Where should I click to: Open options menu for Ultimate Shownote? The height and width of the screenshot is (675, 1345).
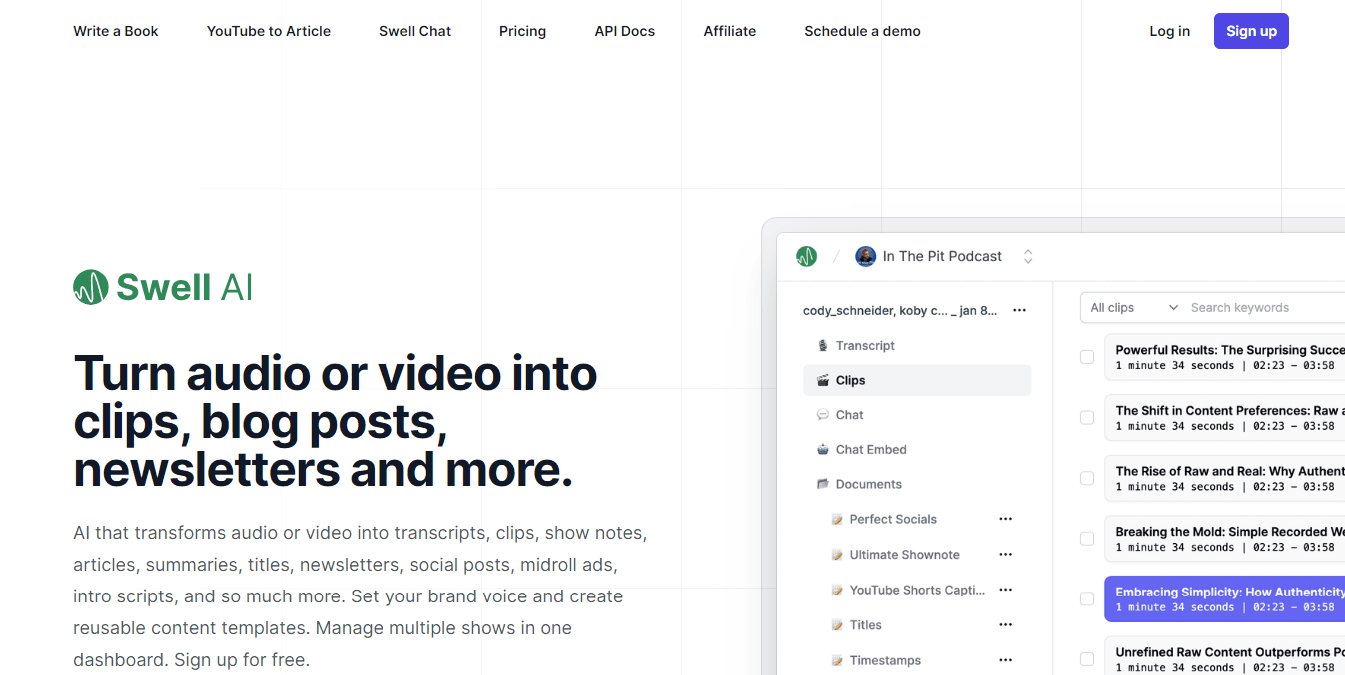pyautogui.click(x=1005, y=555)
